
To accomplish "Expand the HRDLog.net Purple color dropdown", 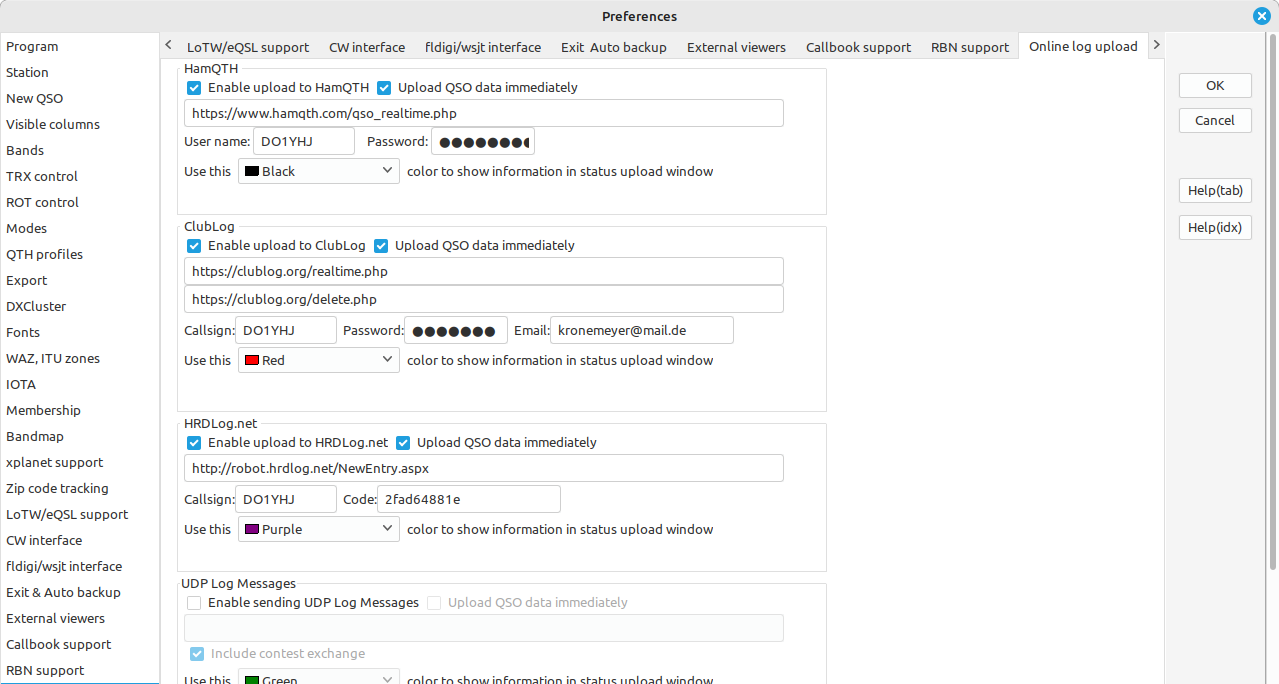I will 318,530.
